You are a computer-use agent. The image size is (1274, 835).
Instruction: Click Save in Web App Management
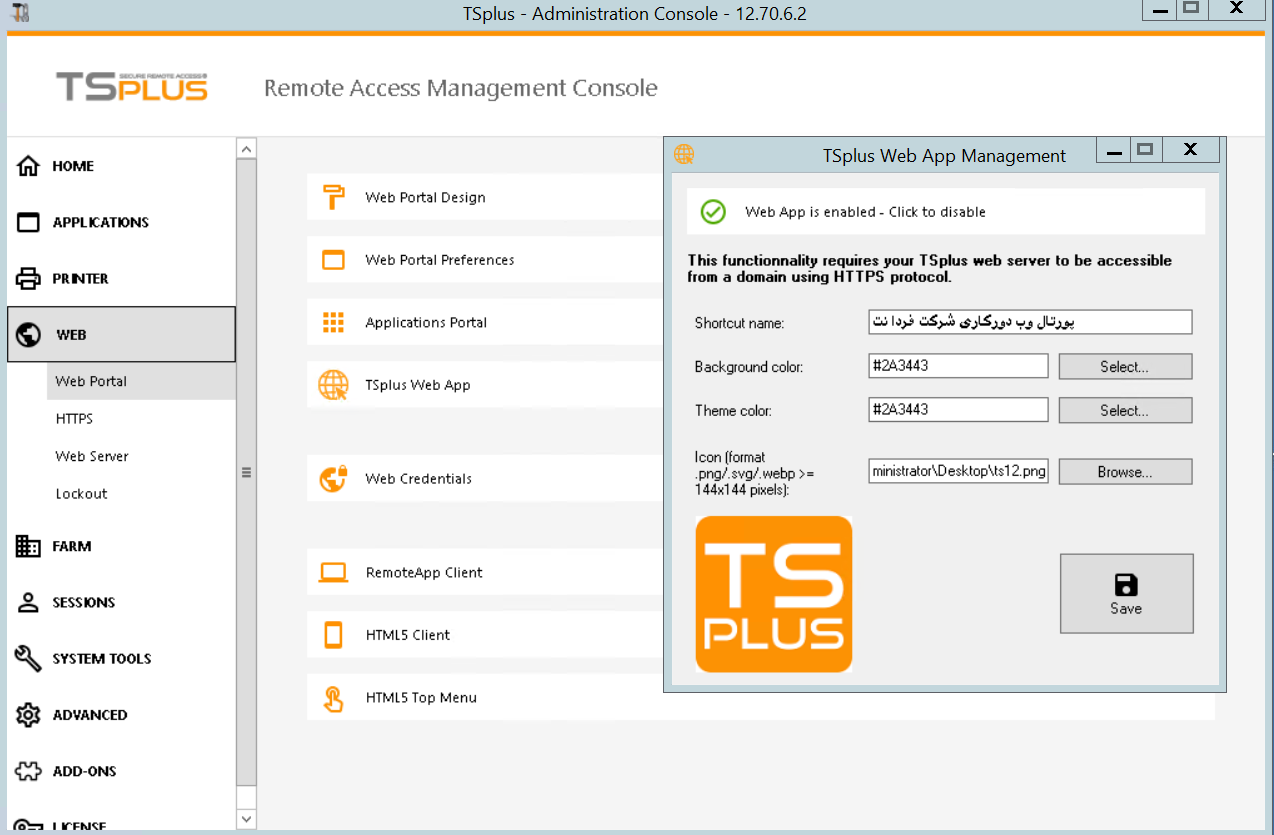(x=1126, y=593)
